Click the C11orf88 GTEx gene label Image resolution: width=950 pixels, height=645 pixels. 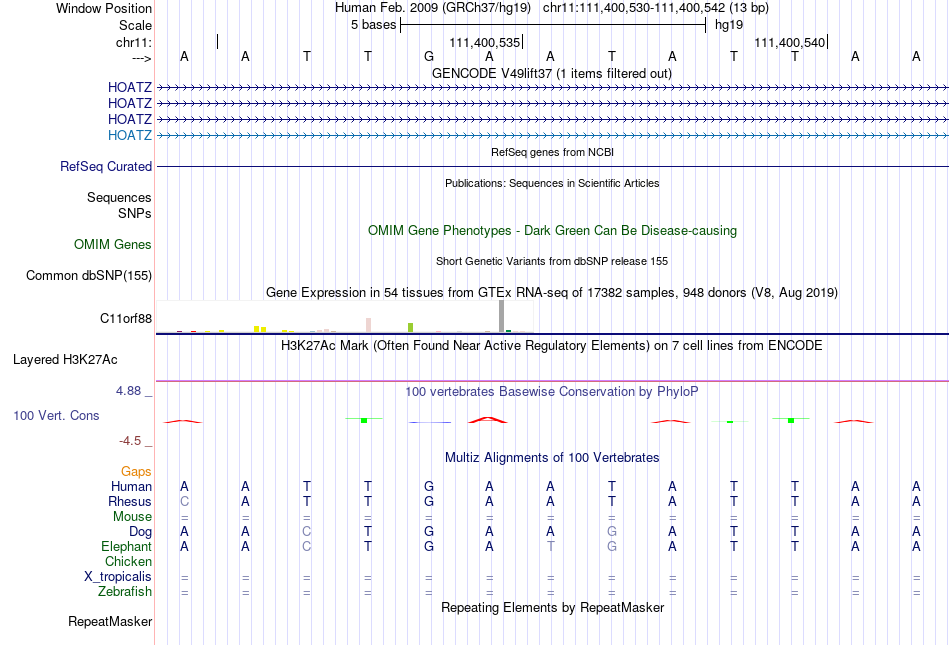coord(126,319)
